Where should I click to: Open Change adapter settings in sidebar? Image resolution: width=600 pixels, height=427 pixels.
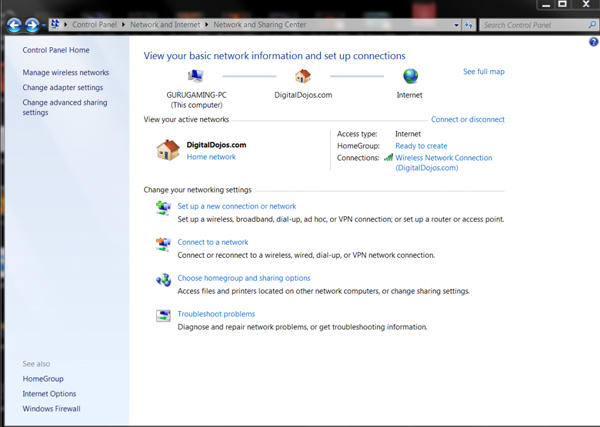click(62, 88)
